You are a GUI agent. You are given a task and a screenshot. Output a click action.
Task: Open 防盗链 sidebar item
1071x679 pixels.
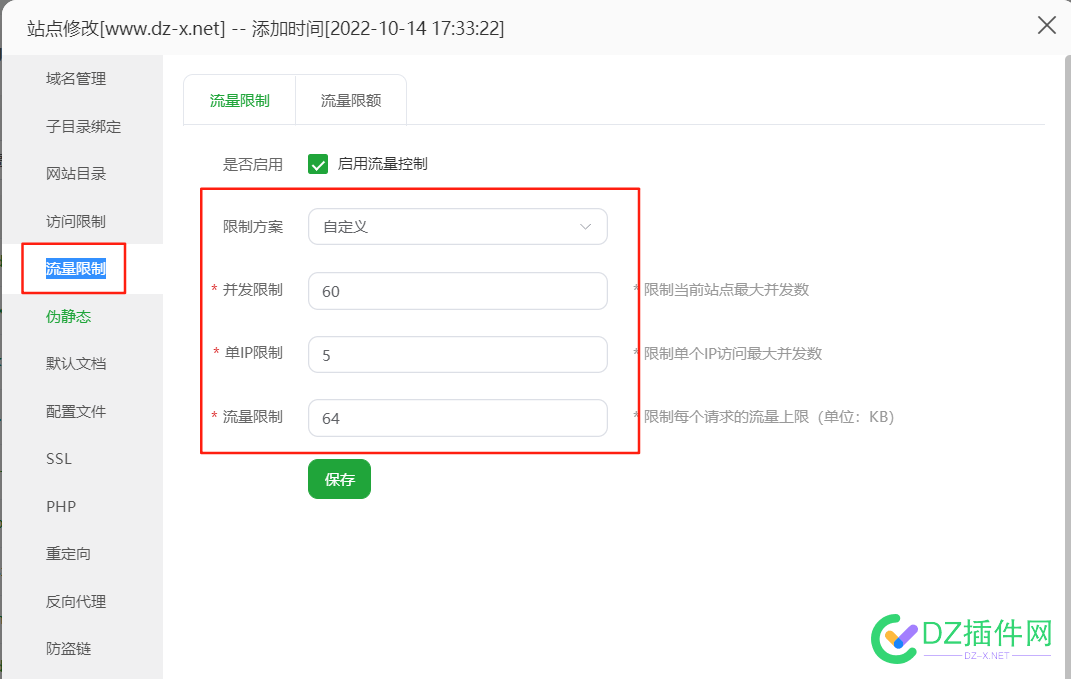coord(68,648)
